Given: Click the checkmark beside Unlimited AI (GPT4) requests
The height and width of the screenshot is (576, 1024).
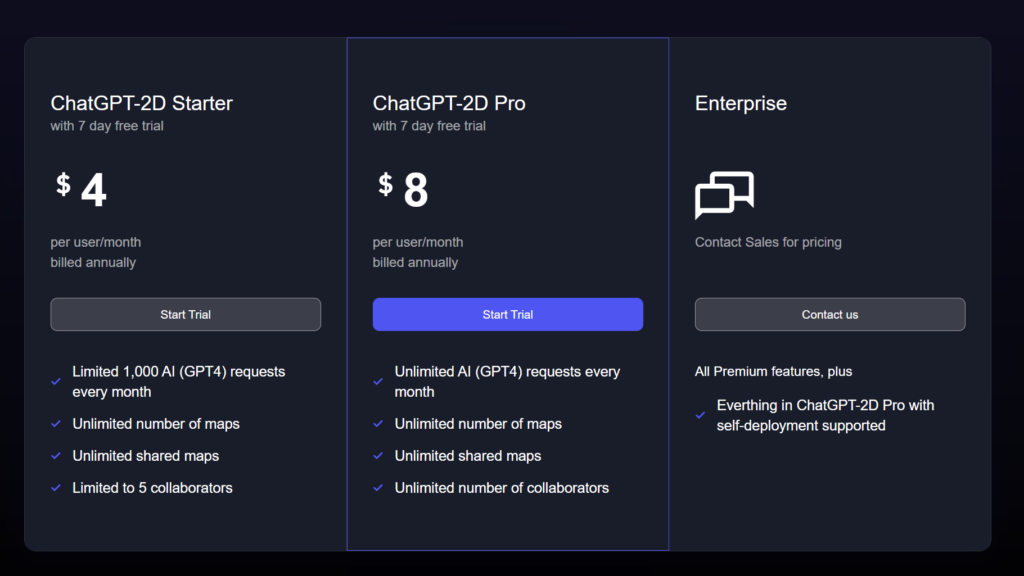Looking at the screenshot, I should (378, 381).
